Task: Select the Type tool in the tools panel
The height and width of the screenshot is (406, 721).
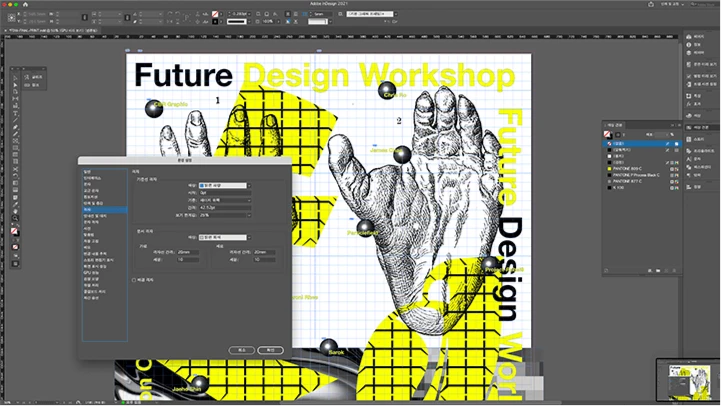Action: click(15, 113)
